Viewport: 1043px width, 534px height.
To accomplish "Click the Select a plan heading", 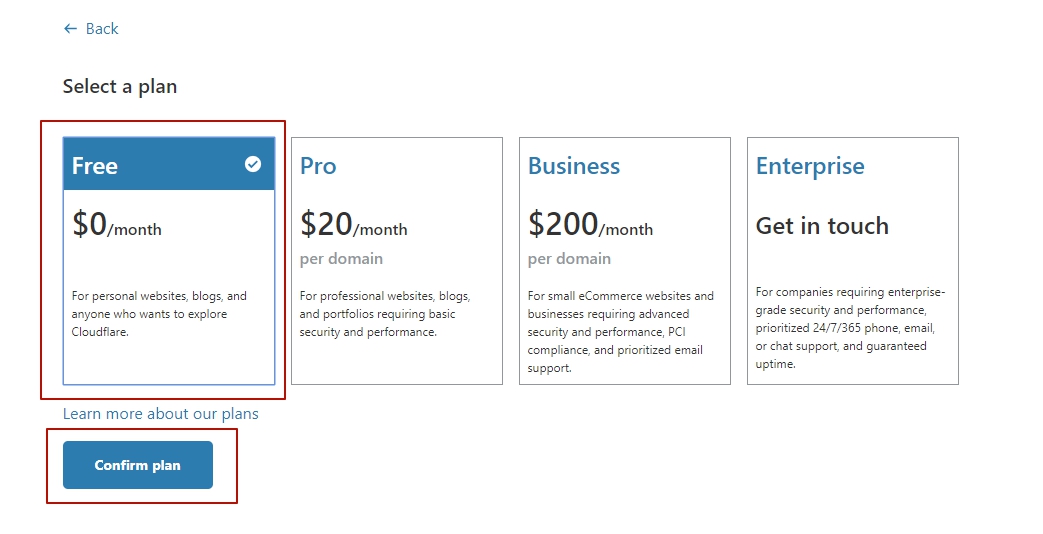I will 120,87.
